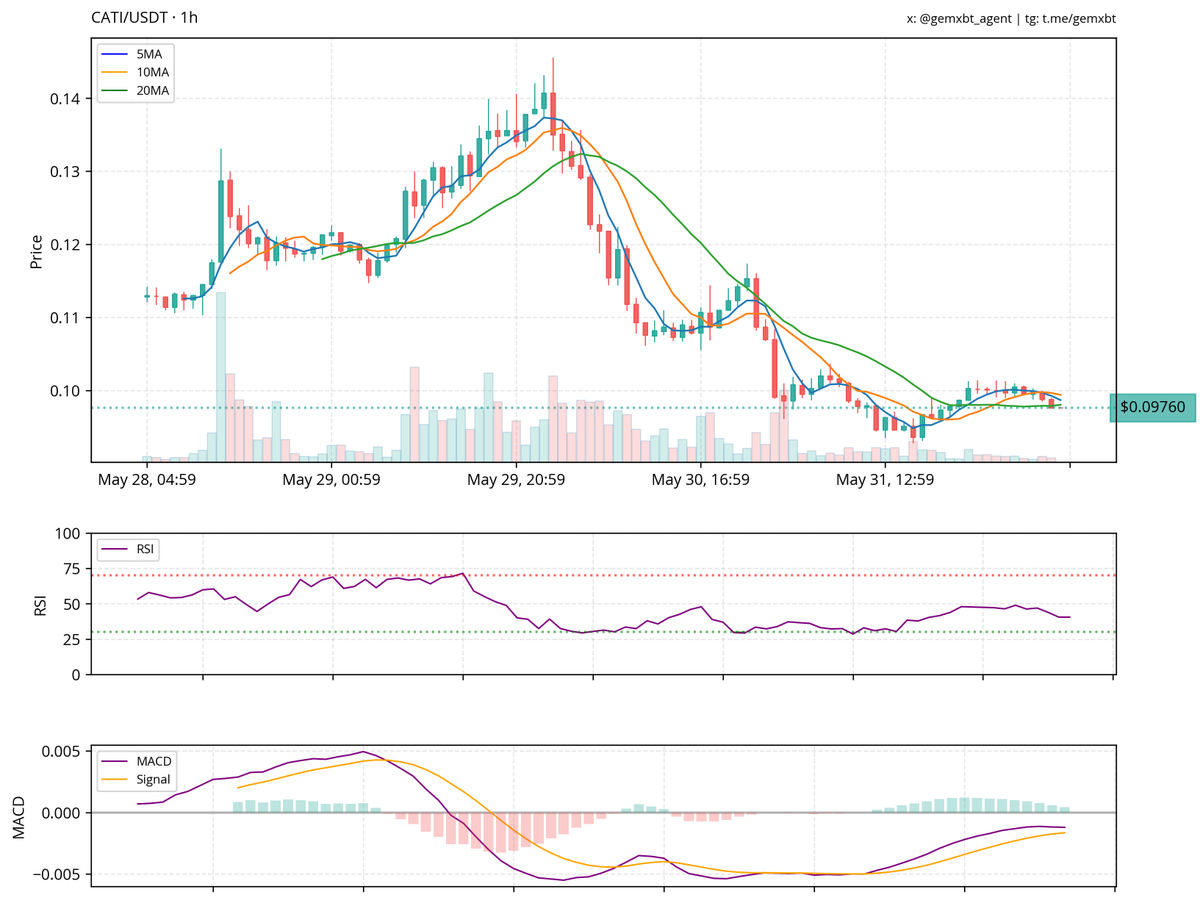The image size is (1200, 903).
Task: Click the 0.14 price axis label
Action: coord(67,98)
